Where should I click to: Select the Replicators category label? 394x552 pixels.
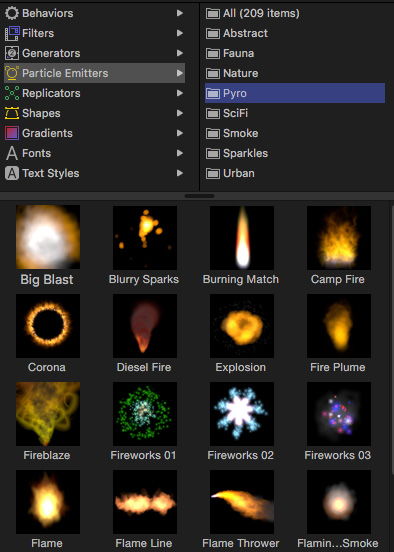(x=51, y=93)
